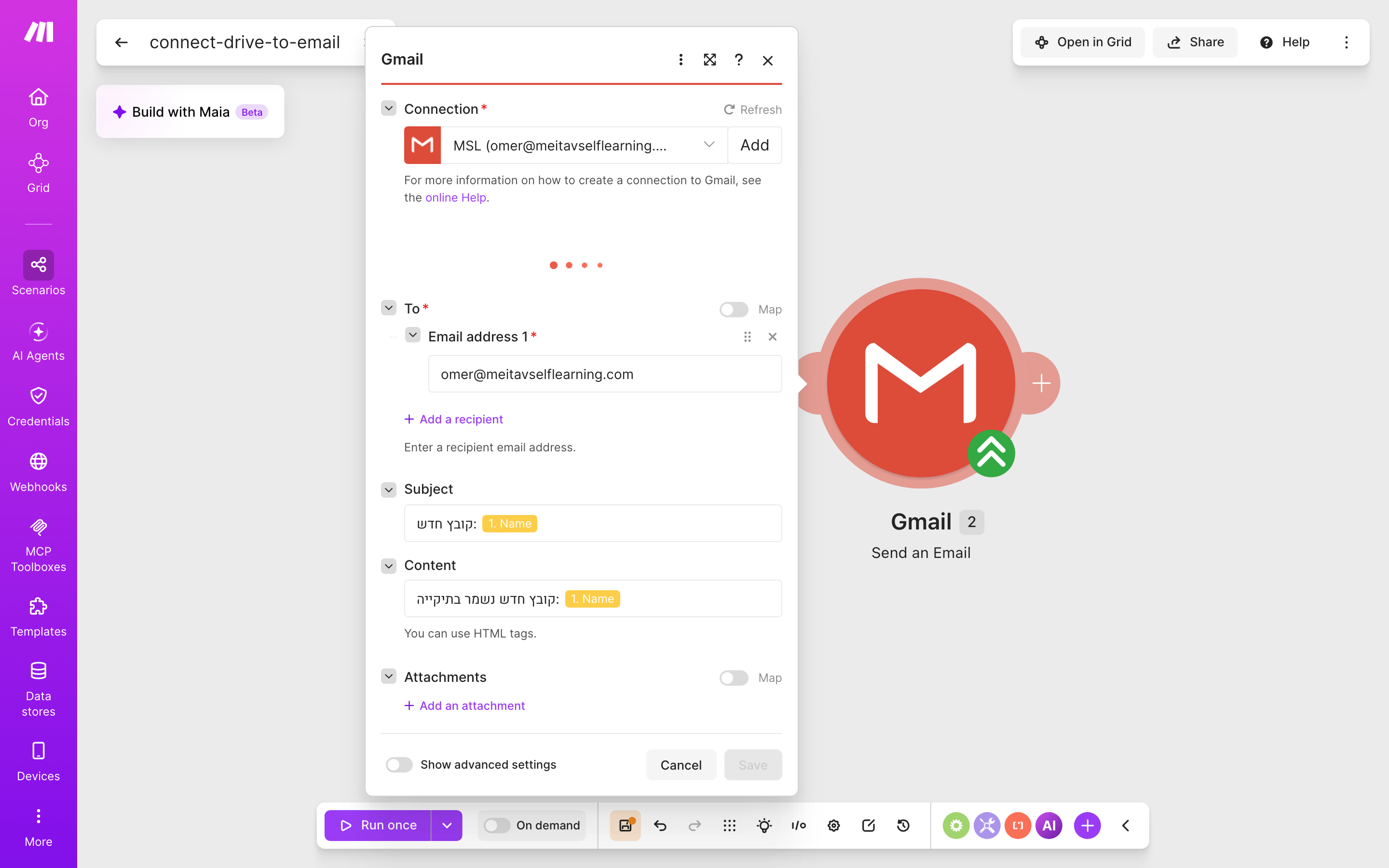This screenshot has width=1389, height=868.
Task: Add another module after Gmail
Action: point(1041,383)
